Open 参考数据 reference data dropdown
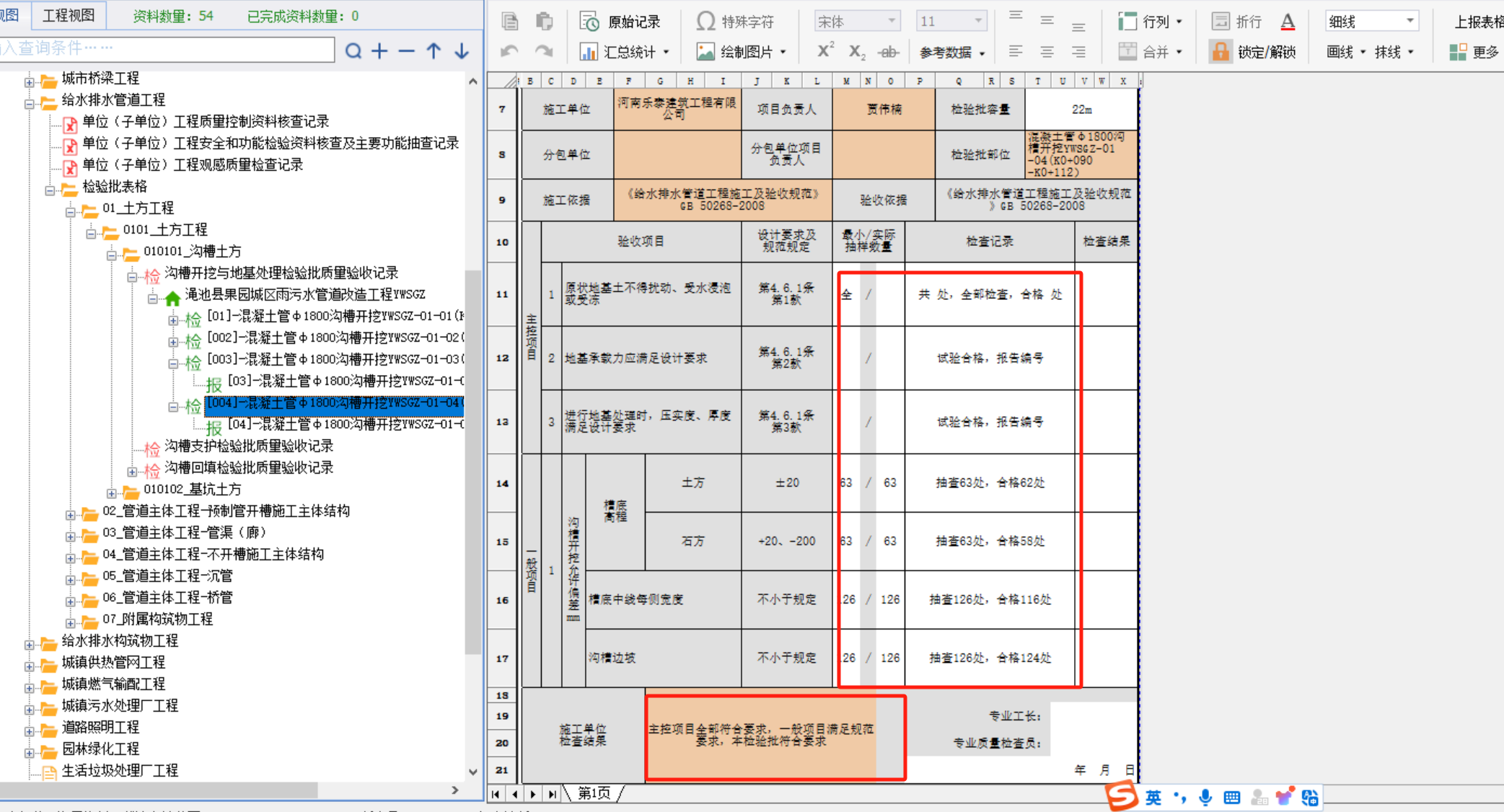This screenshot has height=812, width=1504. [x=952, y=53]
